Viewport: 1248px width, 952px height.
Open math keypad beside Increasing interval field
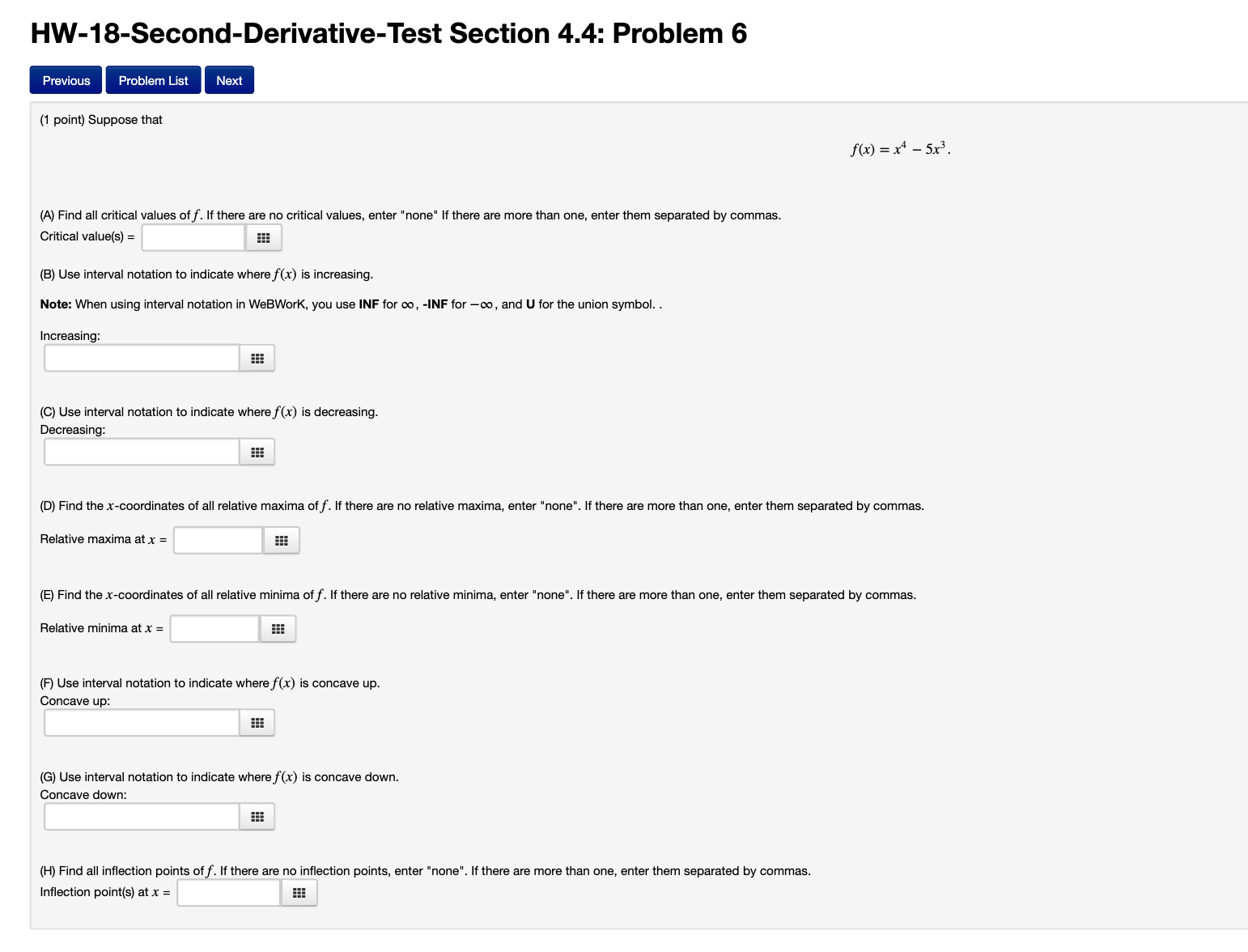pos(257,357)
